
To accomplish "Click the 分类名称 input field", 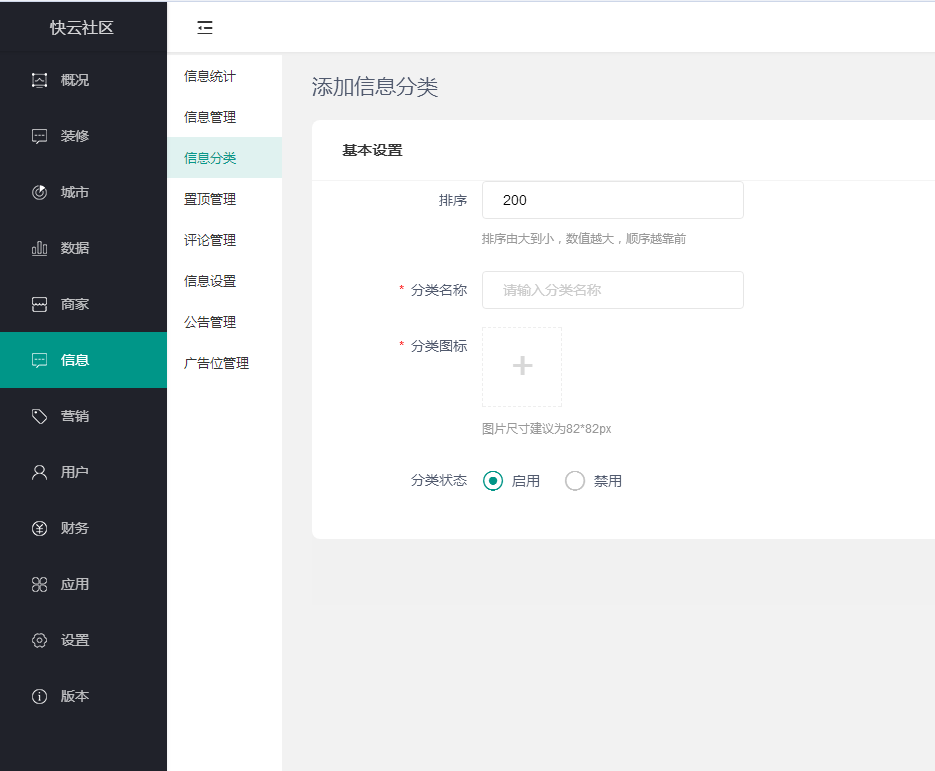I will [612, 290].
